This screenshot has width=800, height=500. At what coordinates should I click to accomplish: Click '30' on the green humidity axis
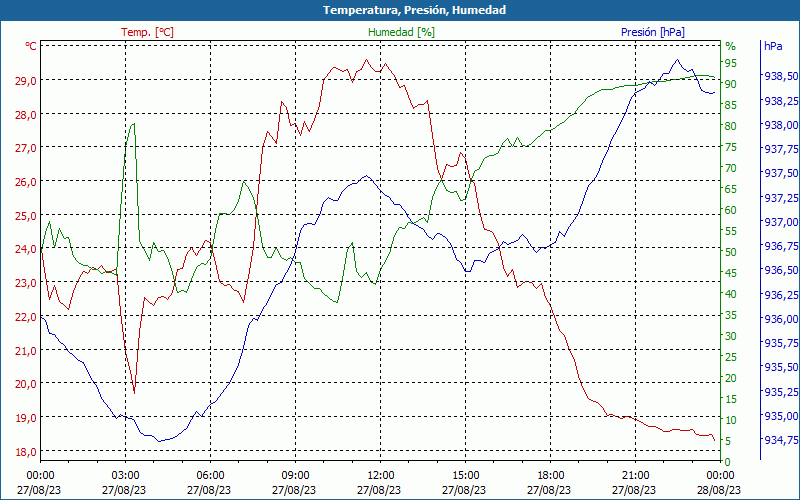[731, 336]
